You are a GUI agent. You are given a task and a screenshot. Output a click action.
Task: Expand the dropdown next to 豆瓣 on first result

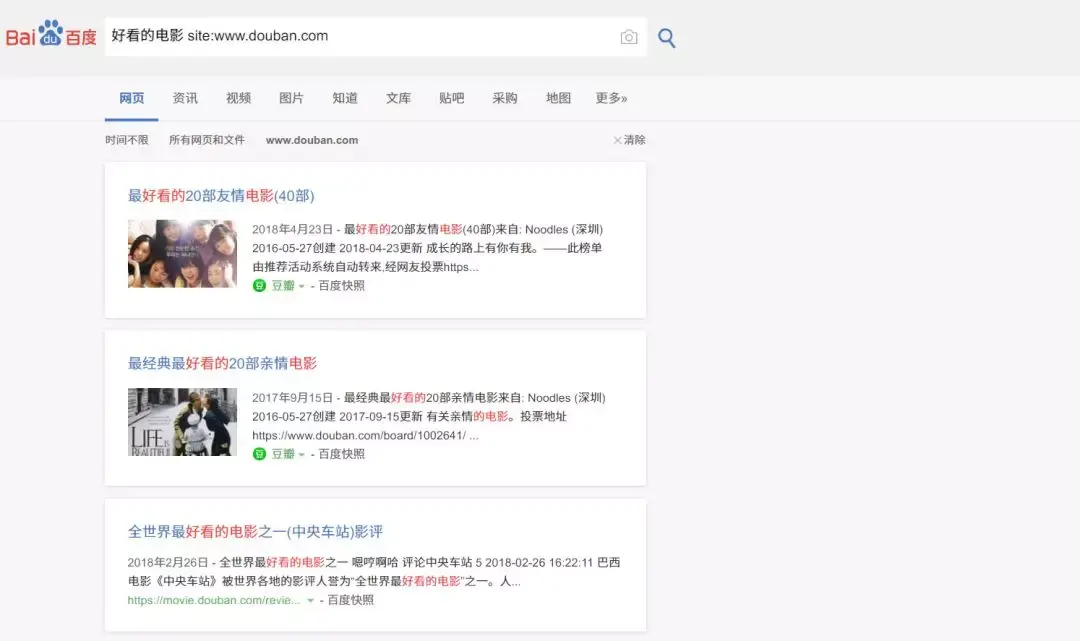pos(300,285)
